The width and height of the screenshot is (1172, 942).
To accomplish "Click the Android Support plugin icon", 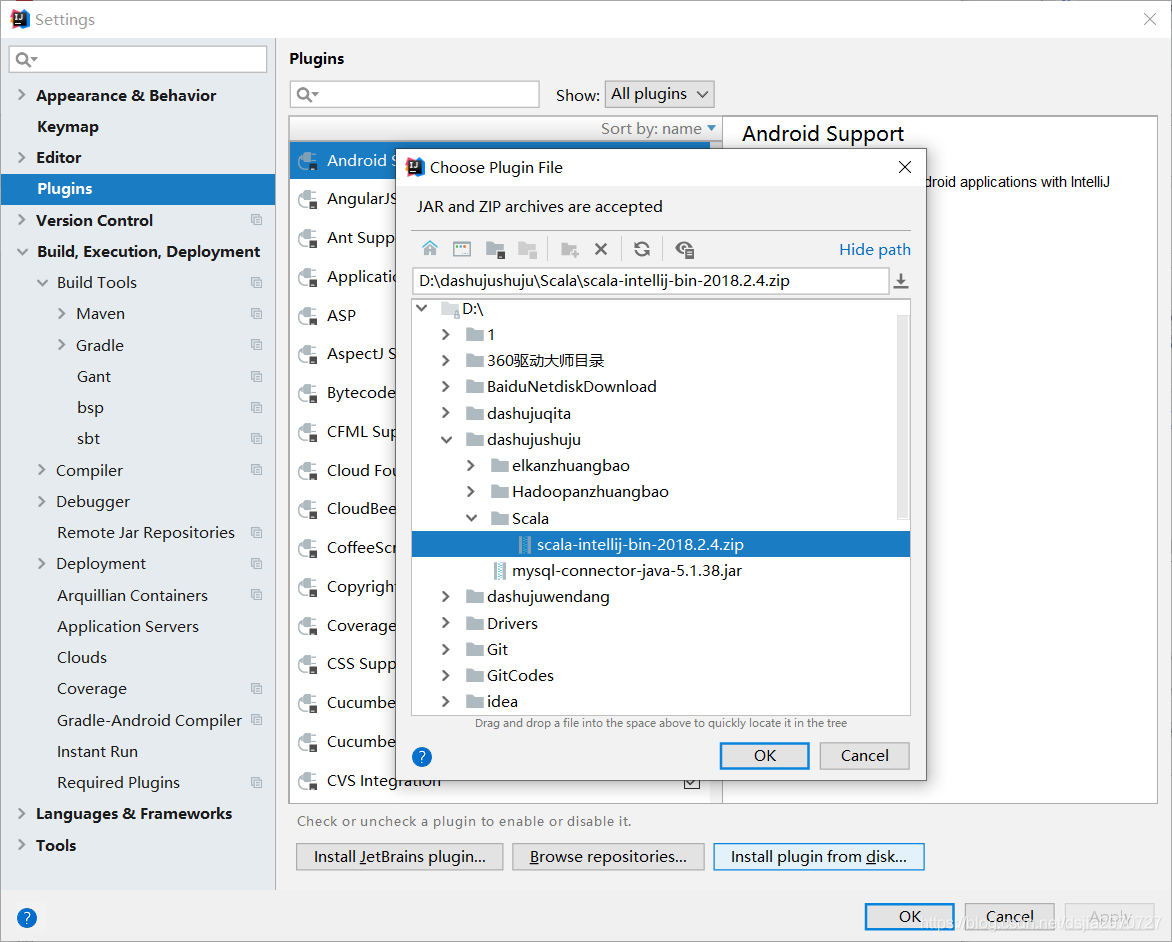I will click(x=307, y=161).
